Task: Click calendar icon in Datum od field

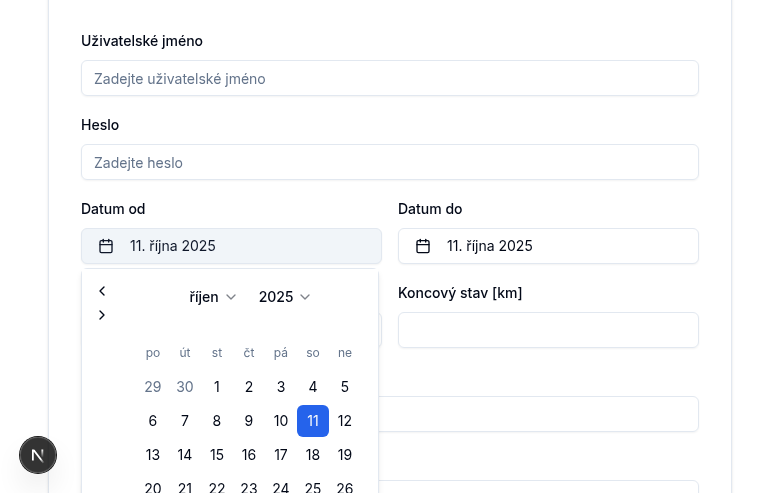Action: [106, 246]
